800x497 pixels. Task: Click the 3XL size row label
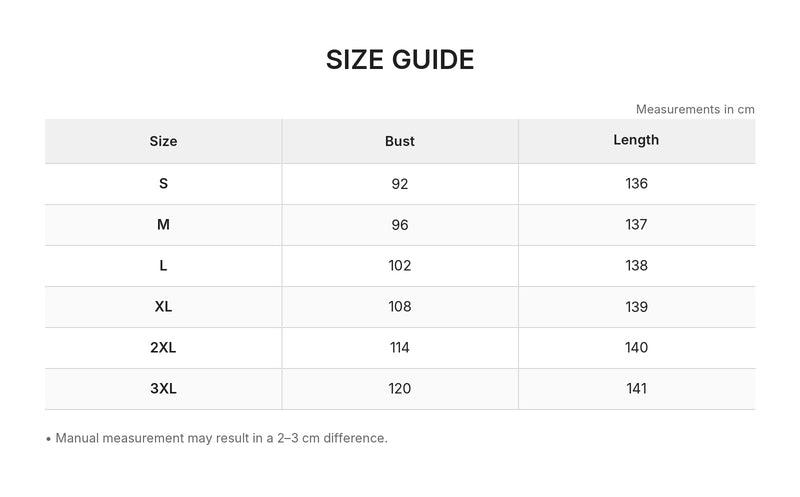coord(163,389)
